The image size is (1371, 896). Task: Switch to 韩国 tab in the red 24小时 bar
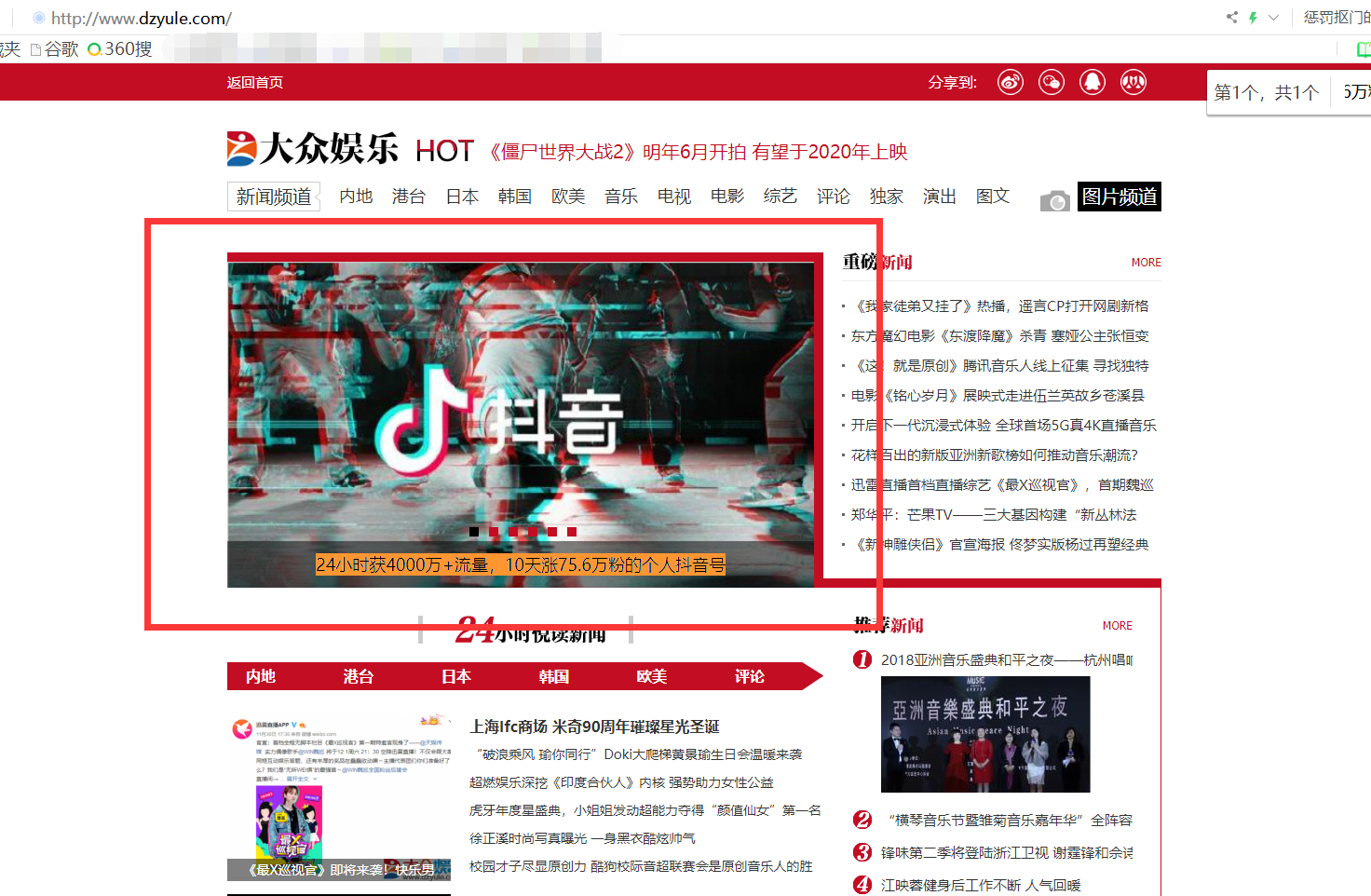tap(554, 677)
